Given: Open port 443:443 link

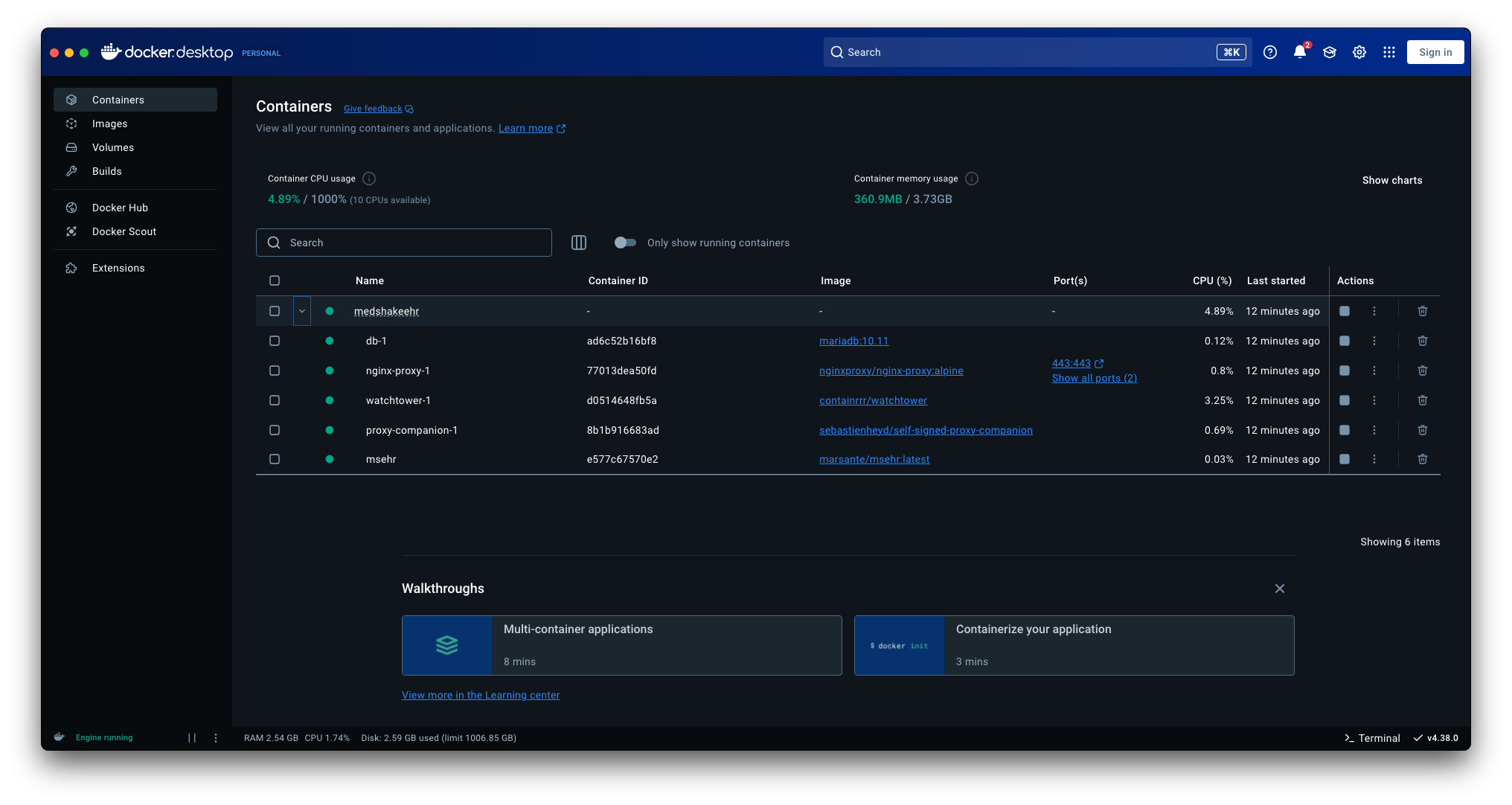Looking at the screenshot, I should pos(1077,363).
